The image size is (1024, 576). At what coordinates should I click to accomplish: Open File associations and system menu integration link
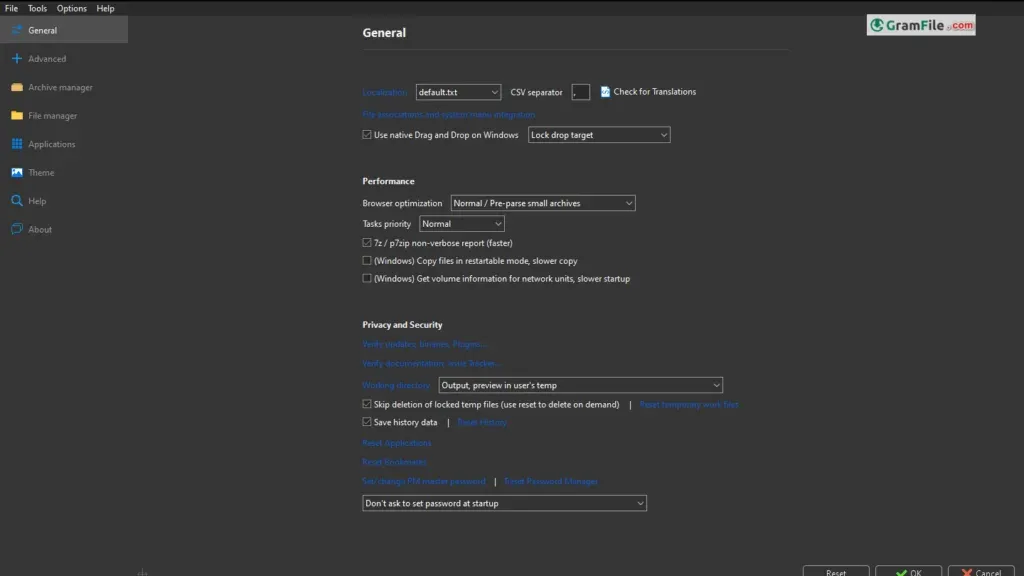click(x=449, y=114)
